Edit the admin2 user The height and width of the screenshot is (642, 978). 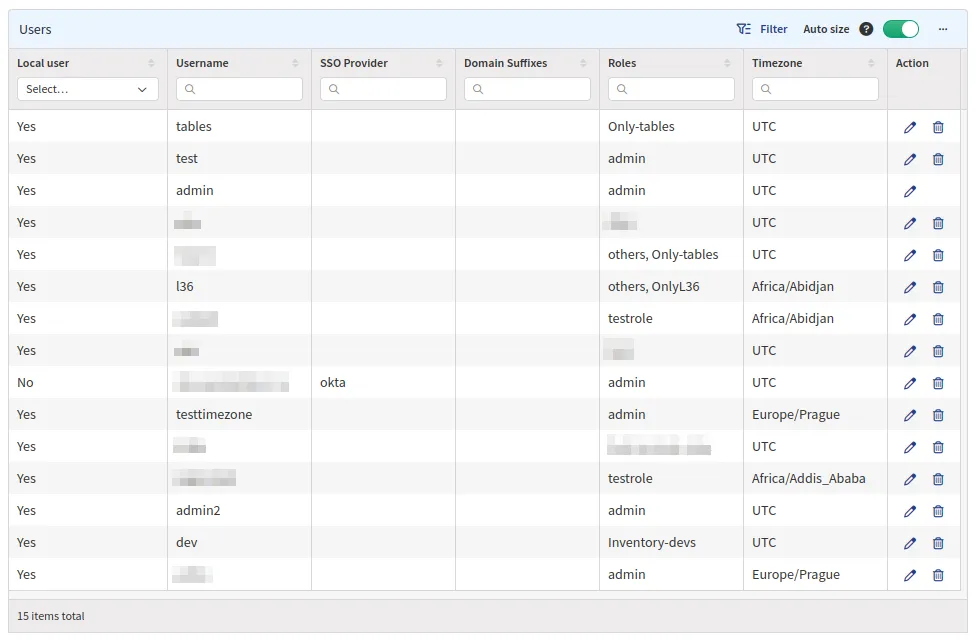pos(909,511)
